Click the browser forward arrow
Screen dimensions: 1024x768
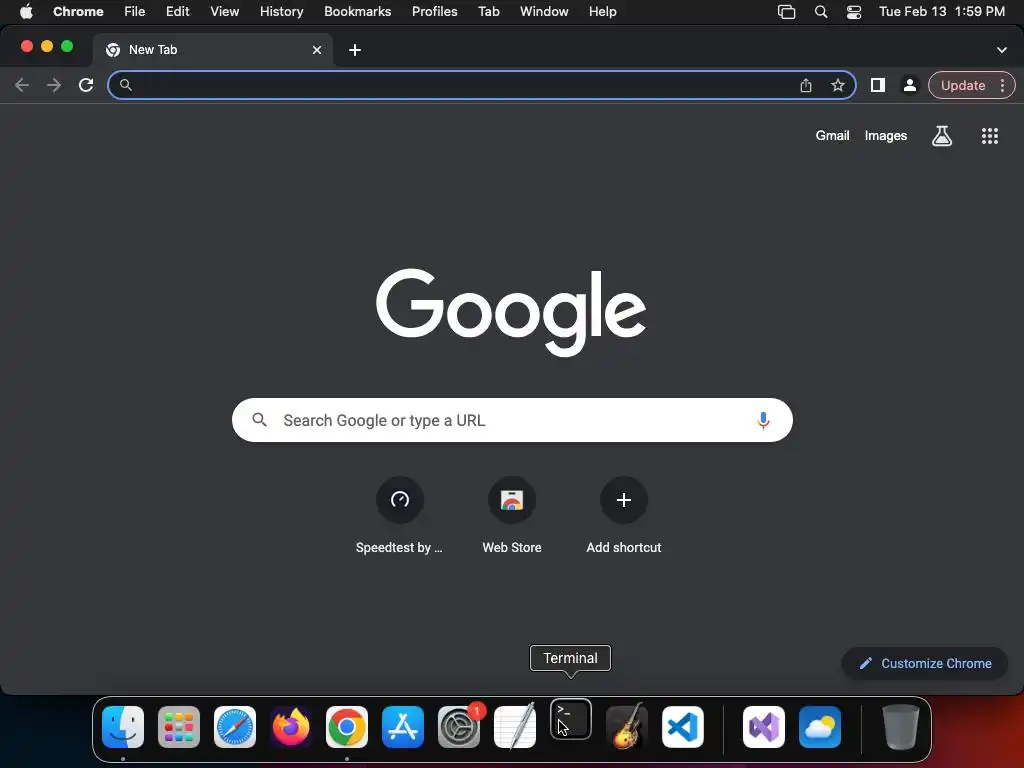54,85
